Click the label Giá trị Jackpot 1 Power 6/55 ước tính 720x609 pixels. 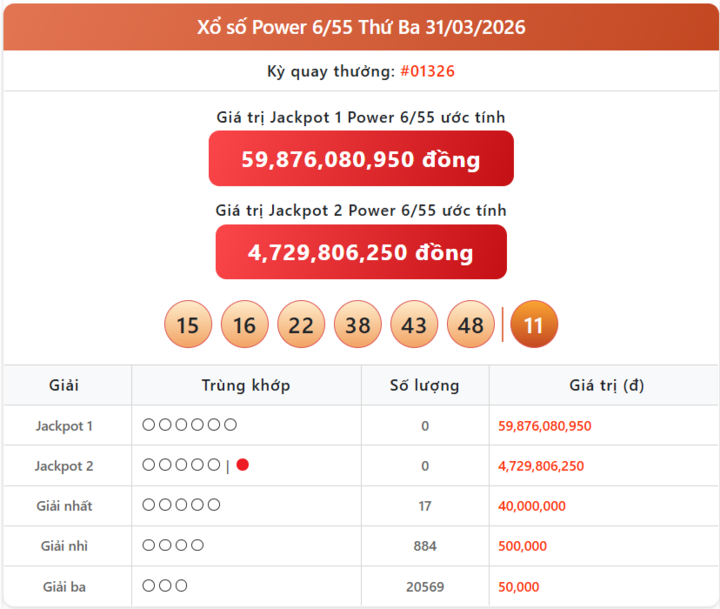click(x=360, y=117)
